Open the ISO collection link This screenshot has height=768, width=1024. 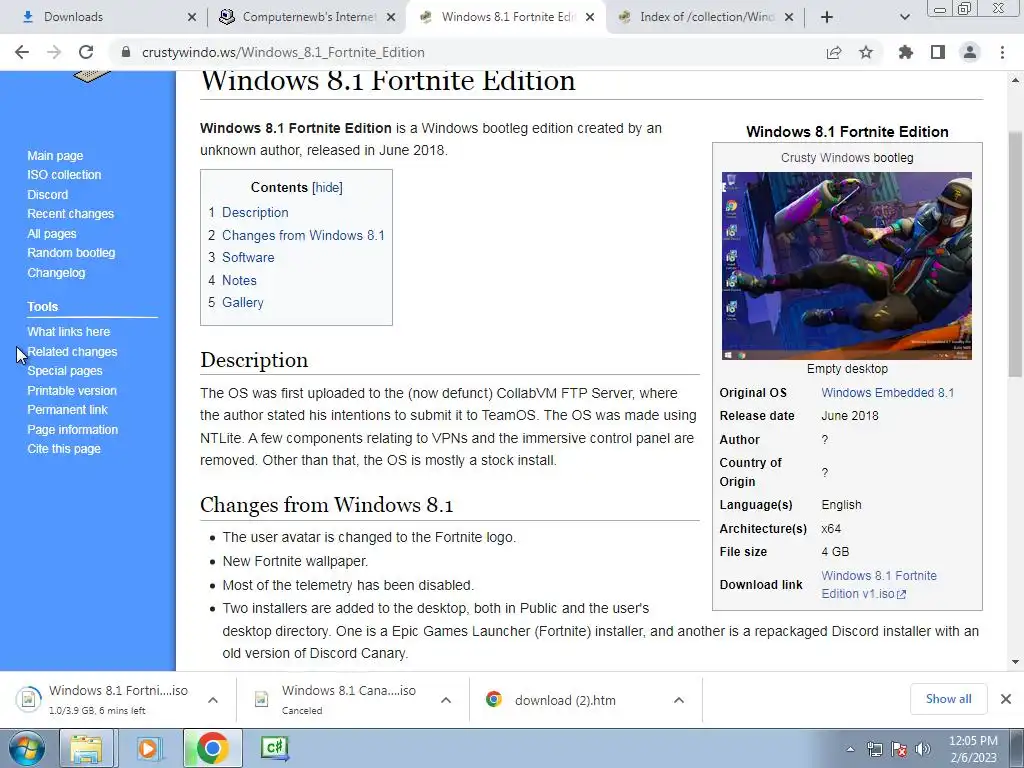point(64,174)
